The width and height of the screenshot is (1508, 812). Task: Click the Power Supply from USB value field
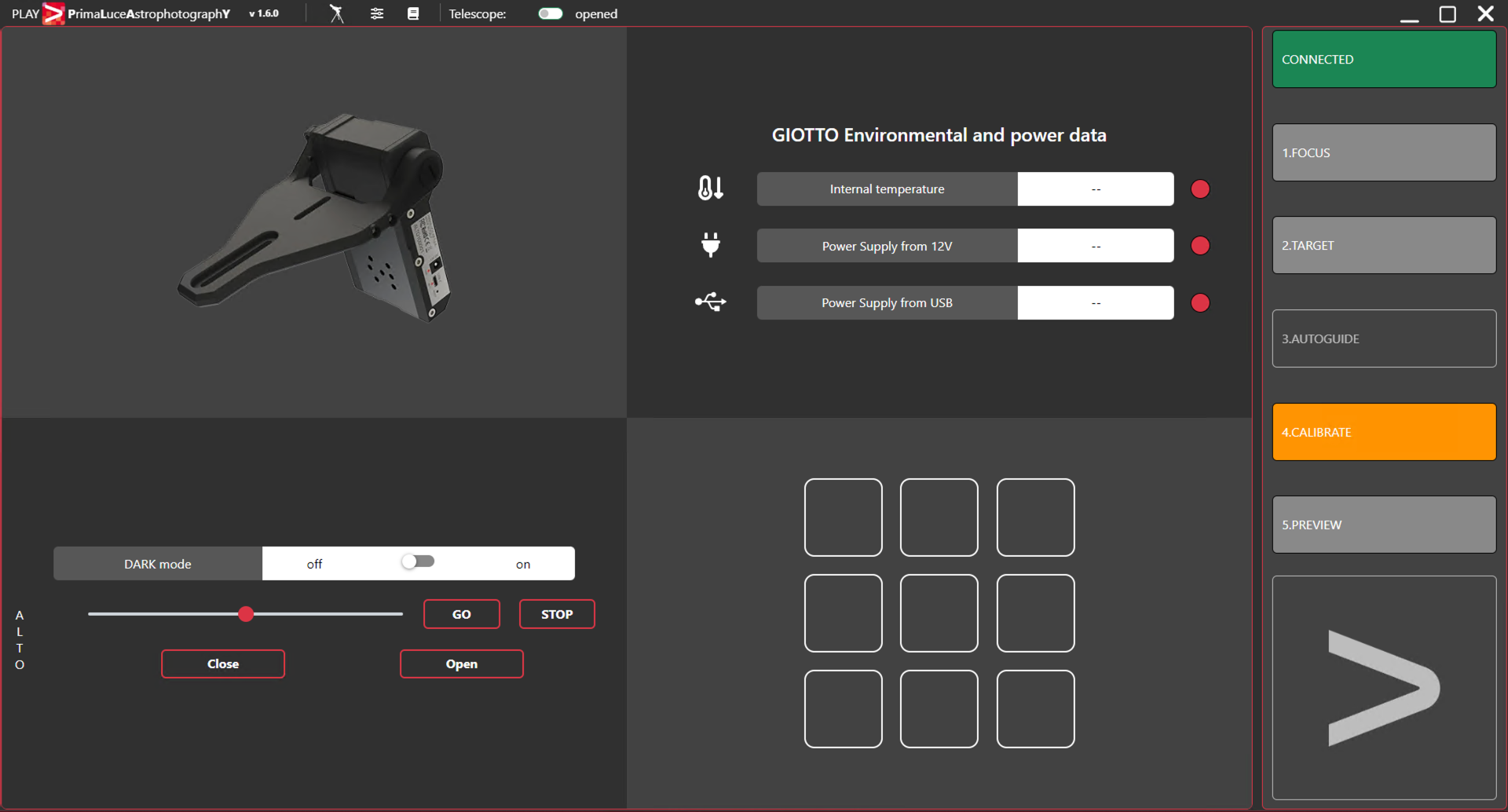point(1096,303)
